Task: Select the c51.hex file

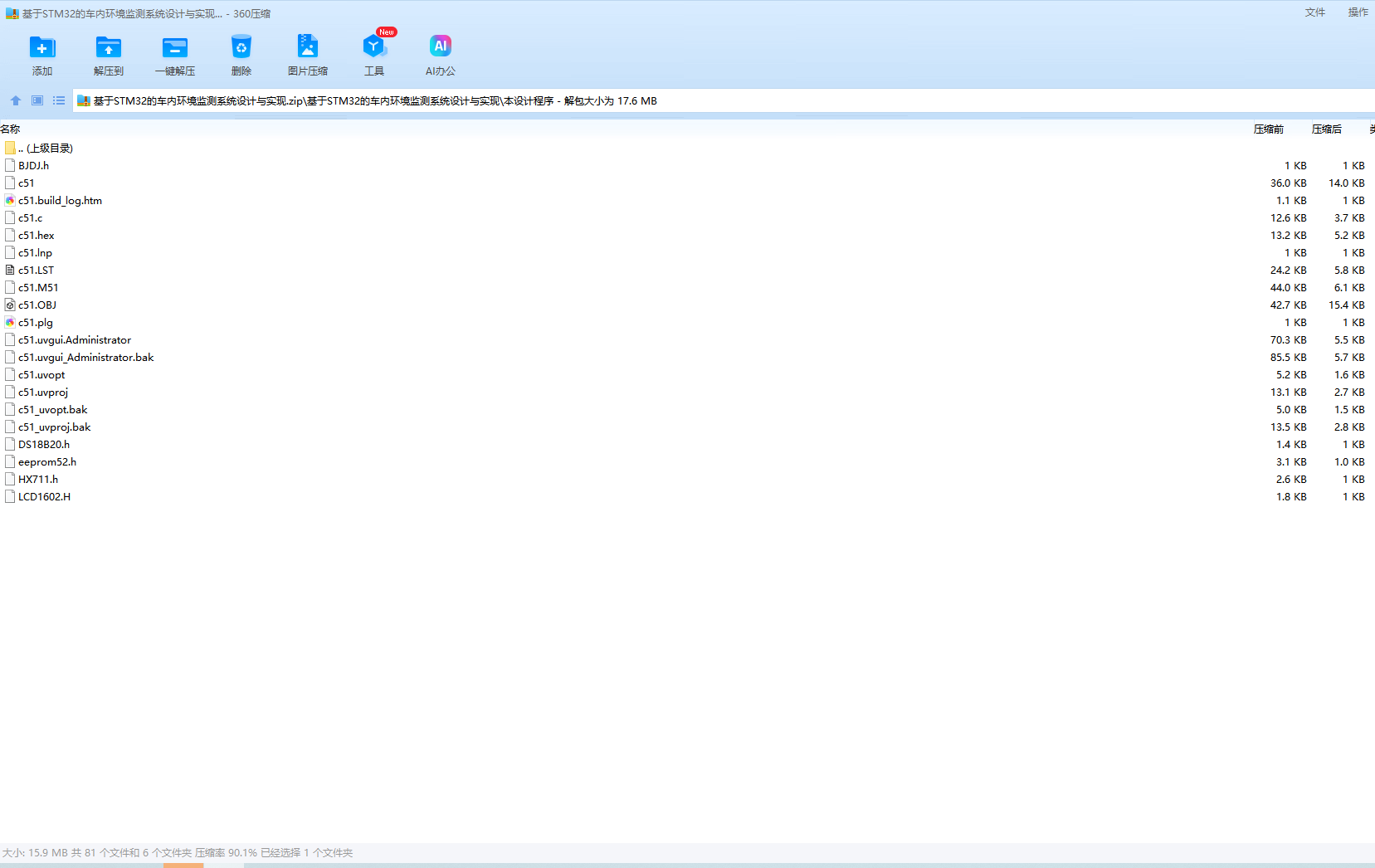Action: (37, 236)
